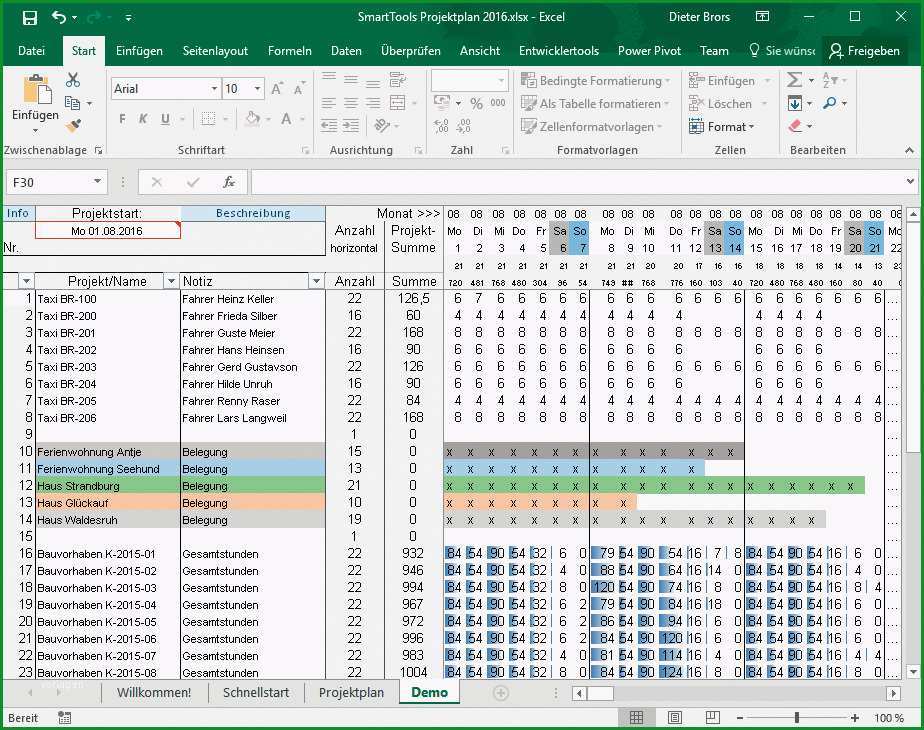Apply the font color A
Viewport: 924px width, 730px height.
point(286,119)
